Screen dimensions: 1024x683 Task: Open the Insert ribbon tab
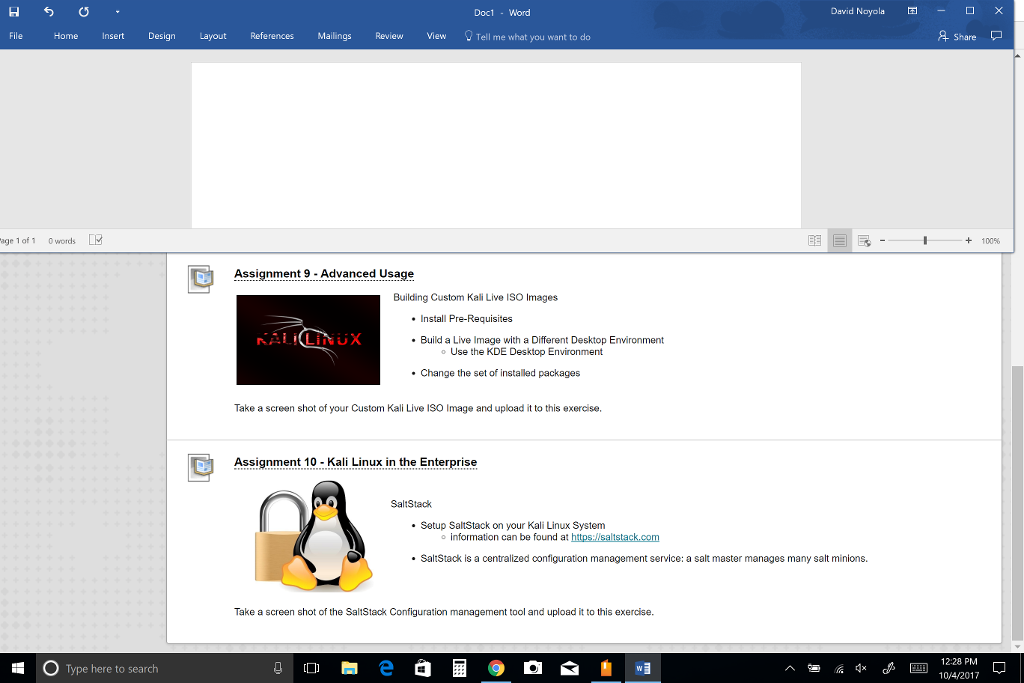pyautogui.click(x=113, y=36)
